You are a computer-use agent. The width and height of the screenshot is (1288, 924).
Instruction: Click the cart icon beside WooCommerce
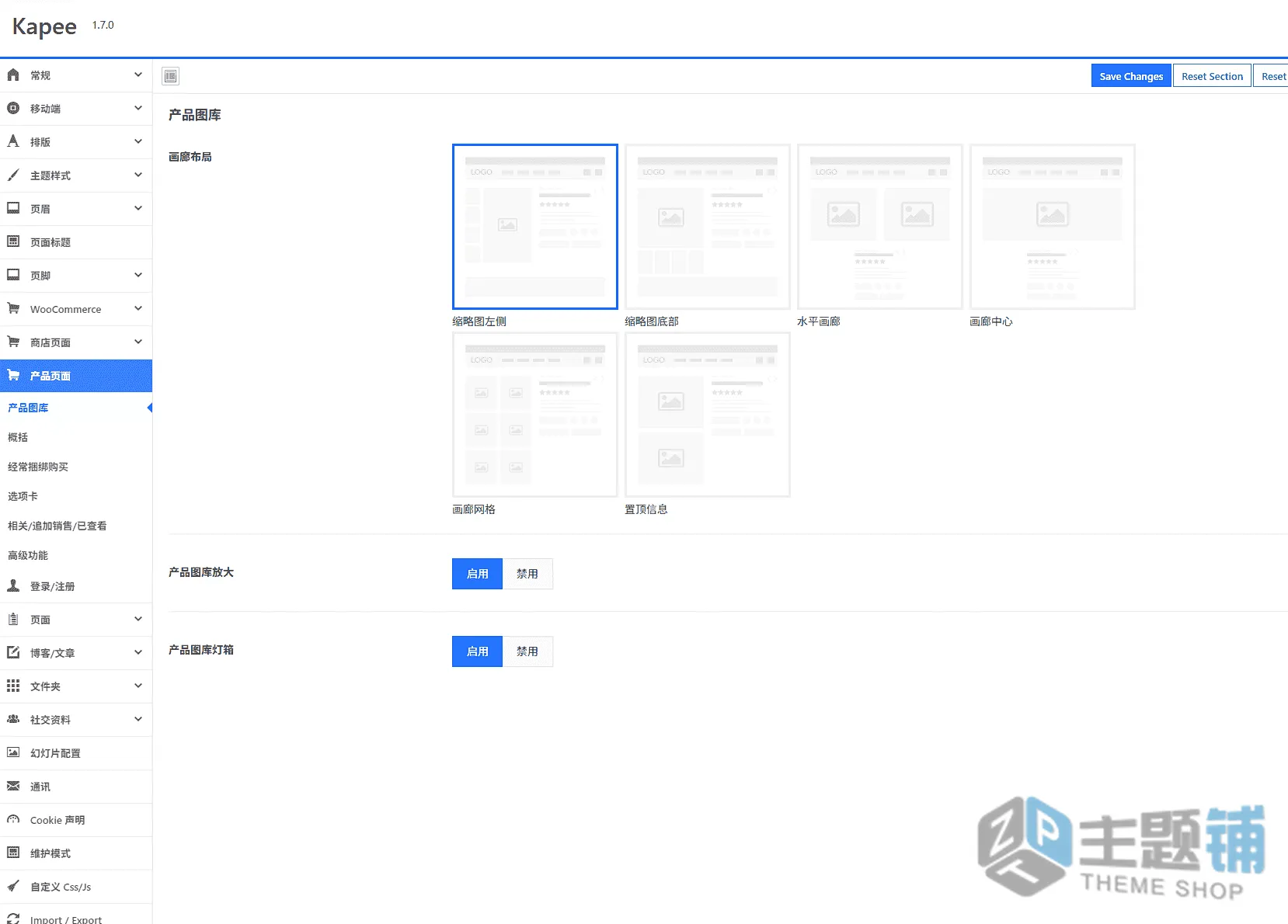pyautogui.click(x=13, y=308)
